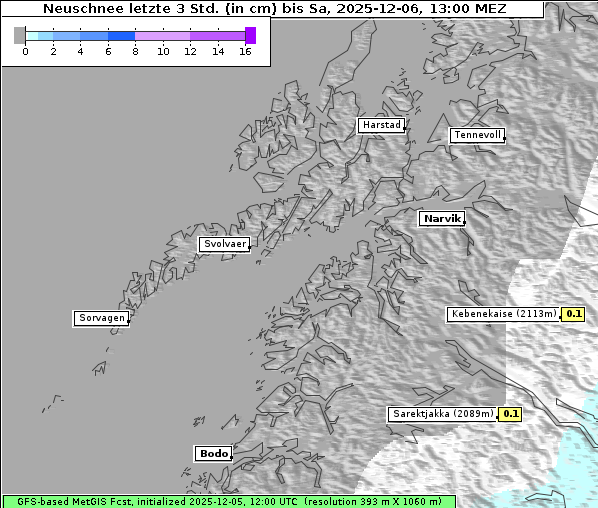Click the gray zero-snow swatch in legend
The width and height of the screenshot is (598, 508).
(19, 35)
